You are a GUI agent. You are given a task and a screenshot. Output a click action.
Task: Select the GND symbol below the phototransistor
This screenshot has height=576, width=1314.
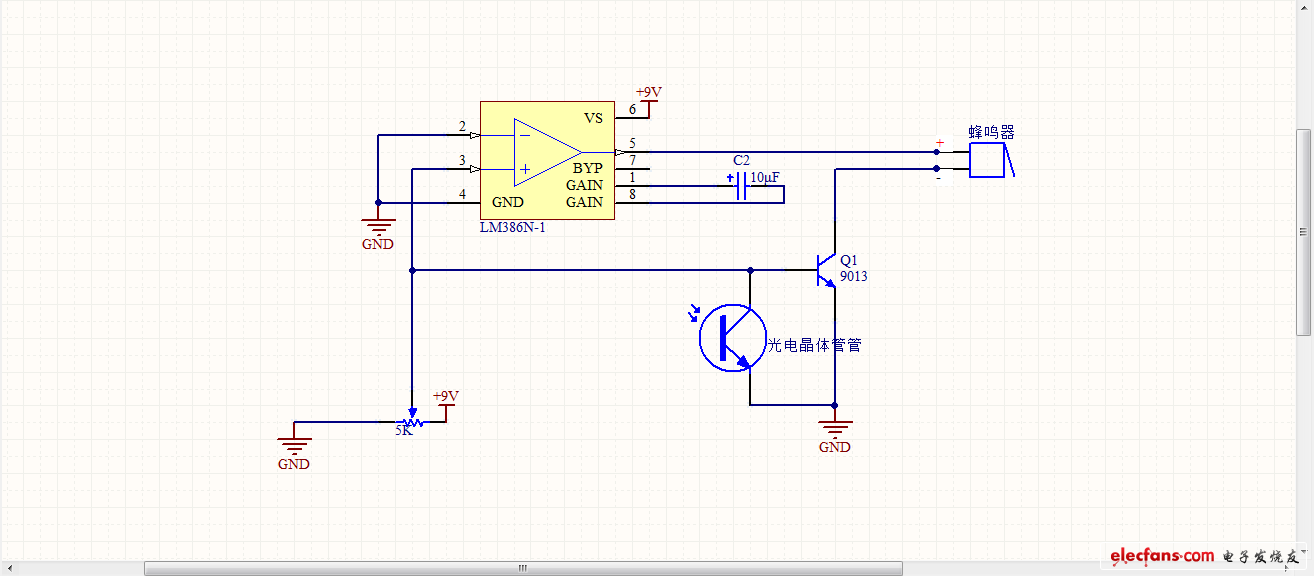[834, 432]
